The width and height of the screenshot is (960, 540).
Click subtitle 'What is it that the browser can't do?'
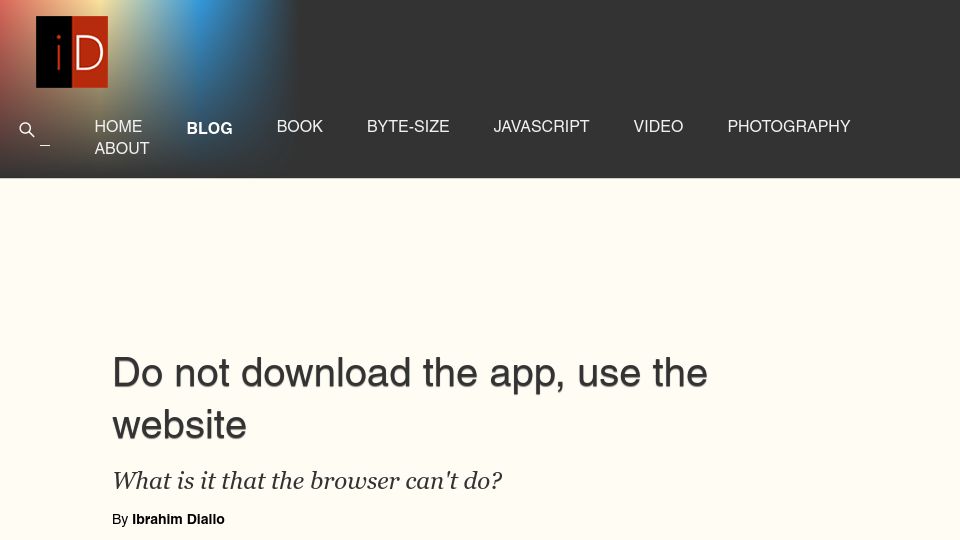[x=307, y=481]
